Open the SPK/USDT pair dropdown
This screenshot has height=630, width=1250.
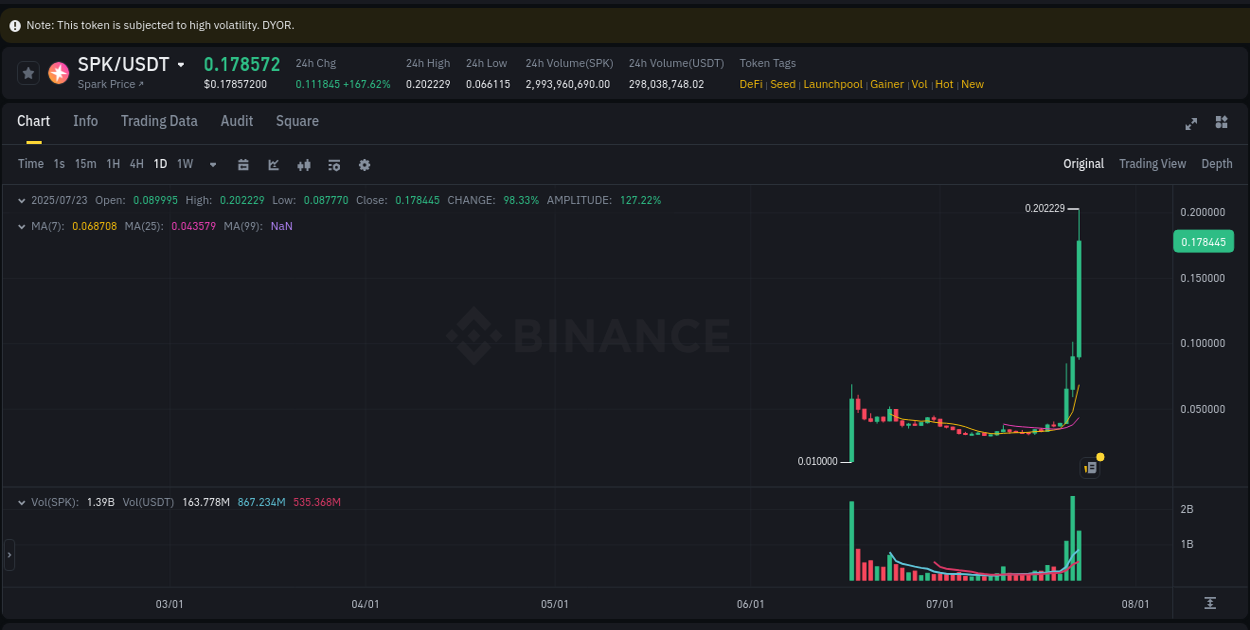pyautogui.click(x=182, y=64)
